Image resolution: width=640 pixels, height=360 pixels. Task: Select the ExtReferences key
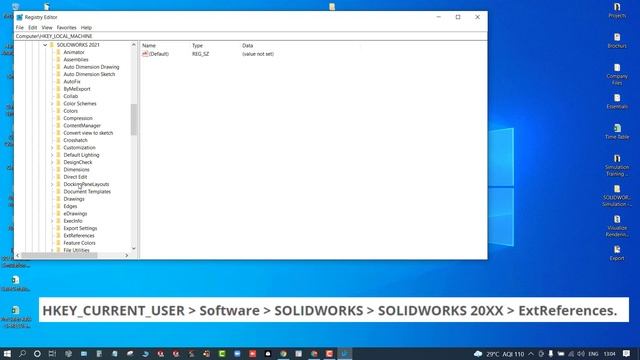[79, 236]
